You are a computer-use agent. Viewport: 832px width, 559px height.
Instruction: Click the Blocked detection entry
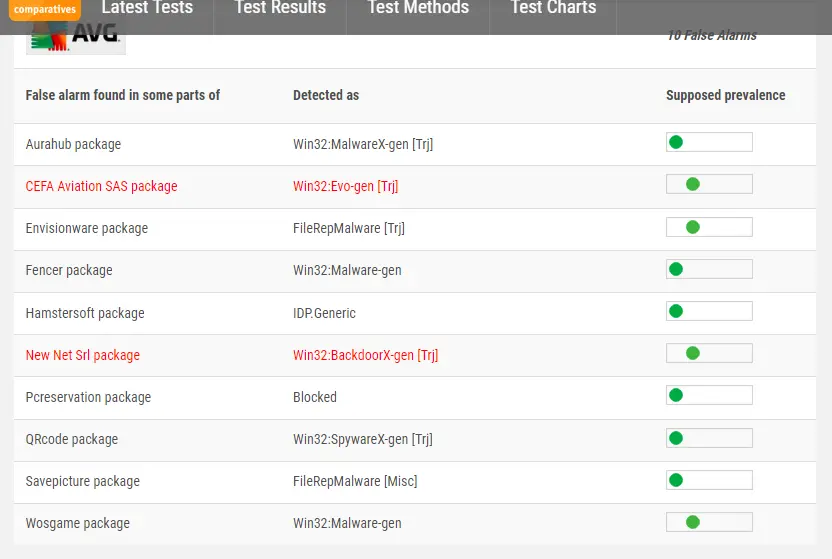[x=315, y=397]
